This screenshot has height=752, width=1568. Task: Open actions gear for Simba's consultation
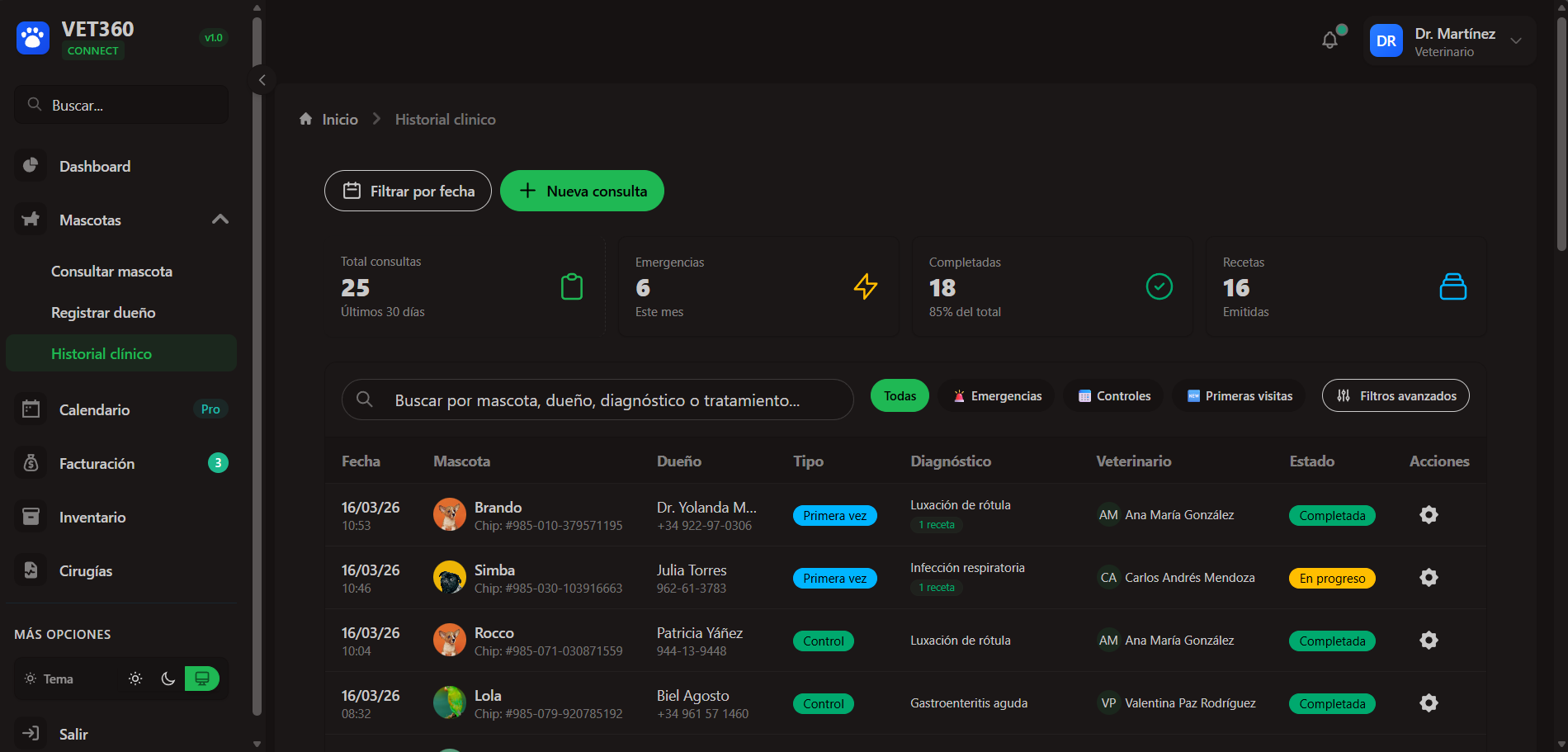coord(1429,578)
